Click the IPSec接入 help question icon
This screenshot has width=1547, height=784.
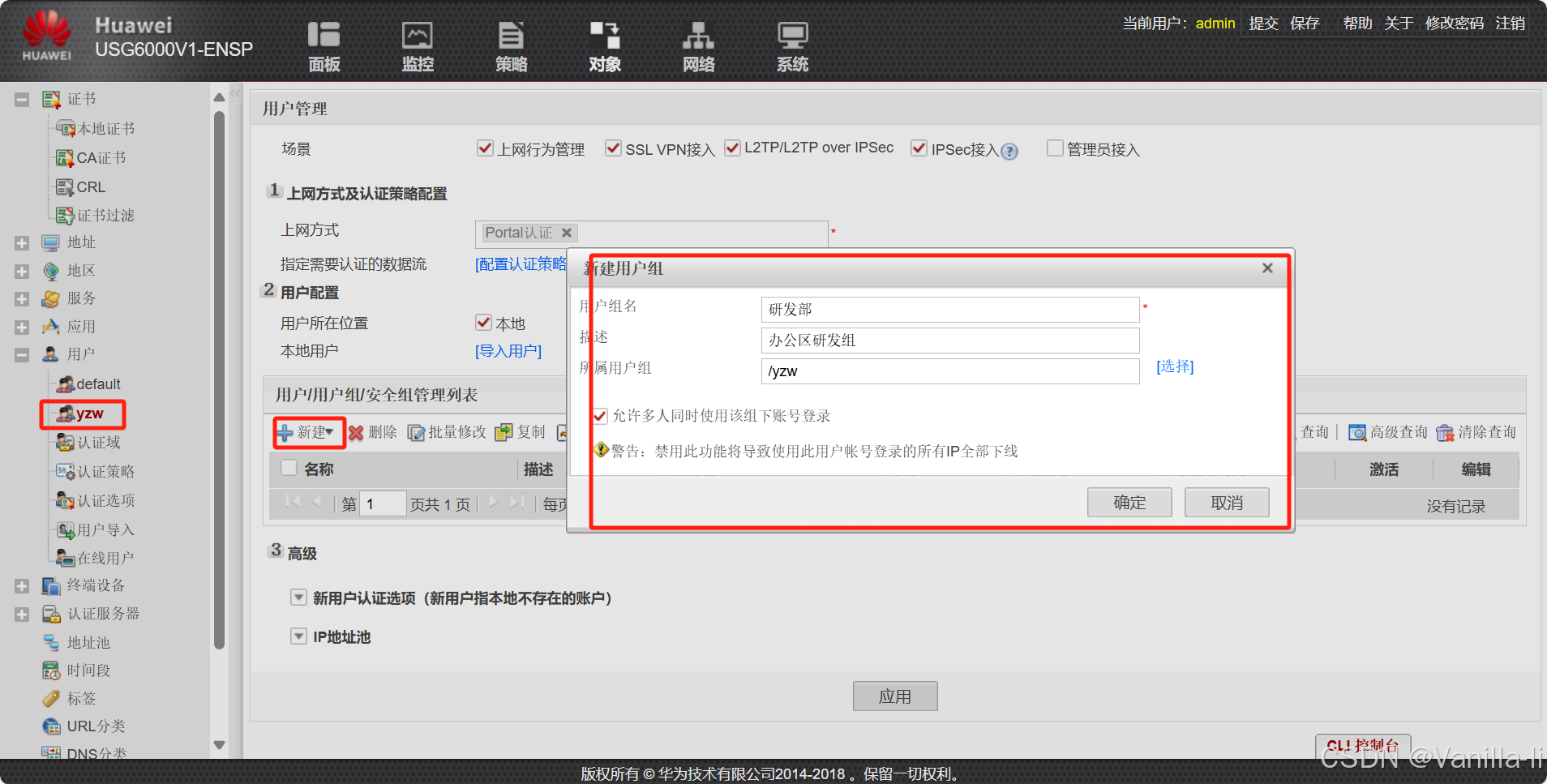coord(1009,152)
